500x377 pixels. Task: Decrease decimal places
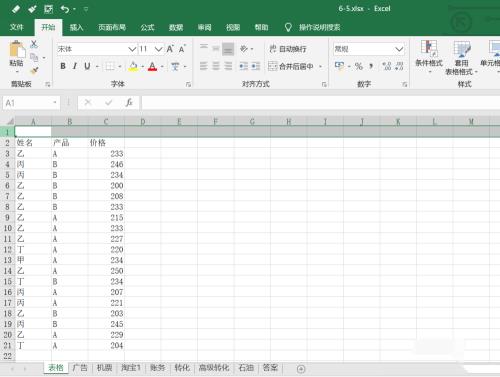399,66
